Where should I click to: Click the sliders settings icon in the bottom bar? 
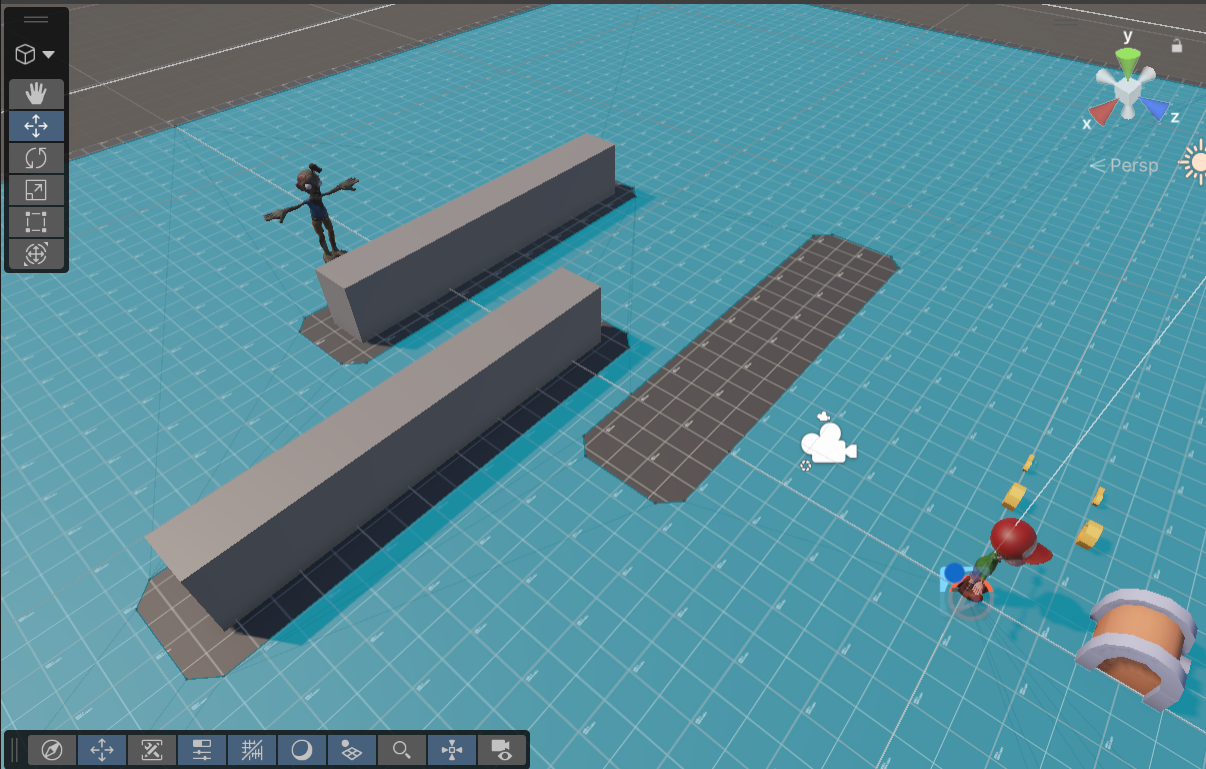202,750
